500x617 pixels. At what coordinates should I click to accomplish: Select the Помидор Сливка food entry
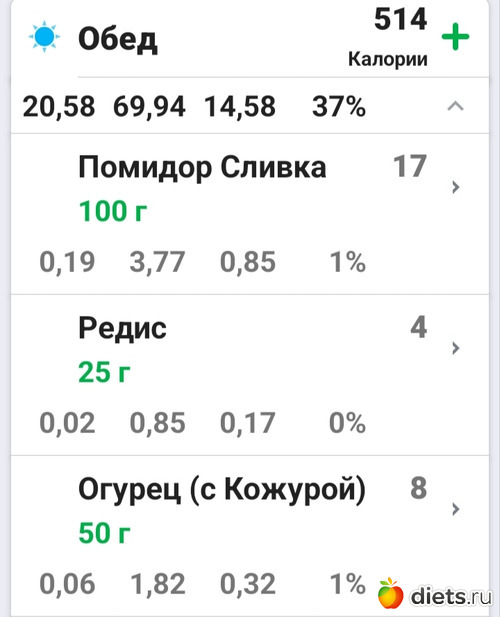[x=250, y=214]
